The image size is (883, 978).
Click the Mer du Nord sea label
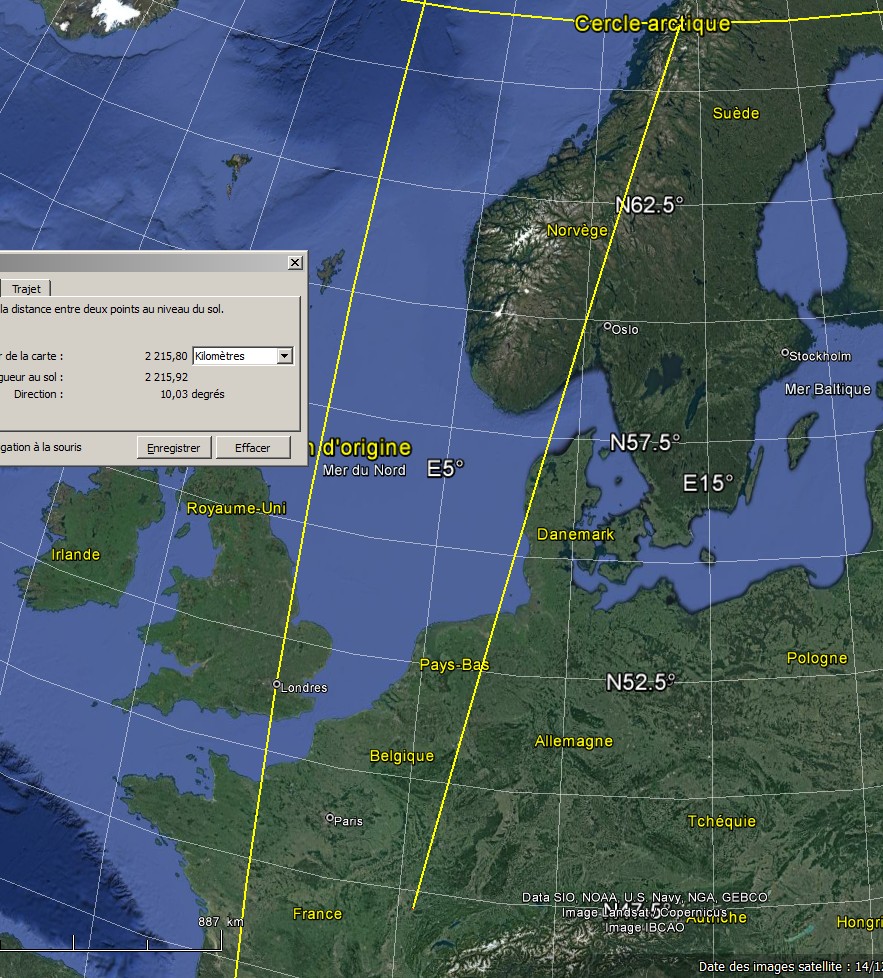point(364,469)
